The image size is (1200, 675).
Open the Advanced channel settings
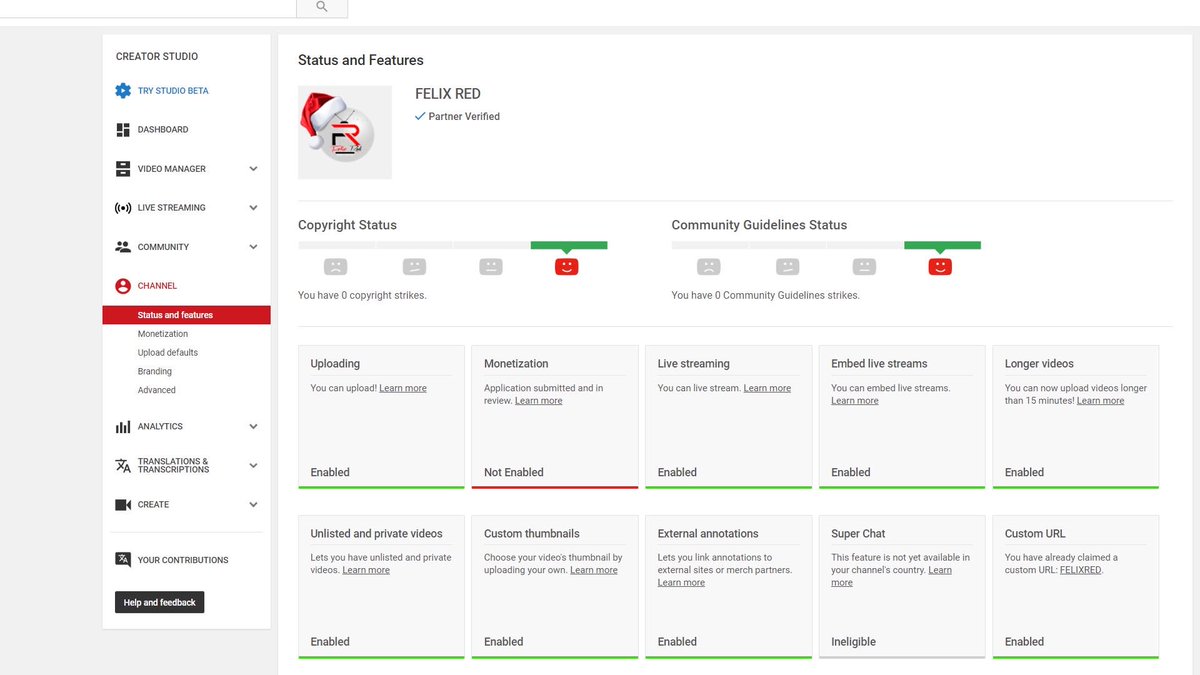click(157, 390)
